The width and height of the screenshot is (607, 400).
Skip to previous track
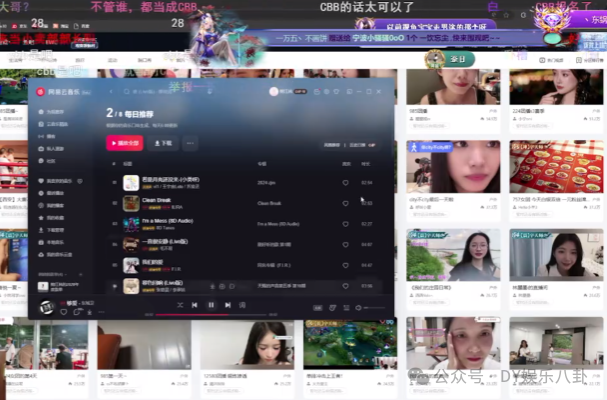[x=194, y=305]
